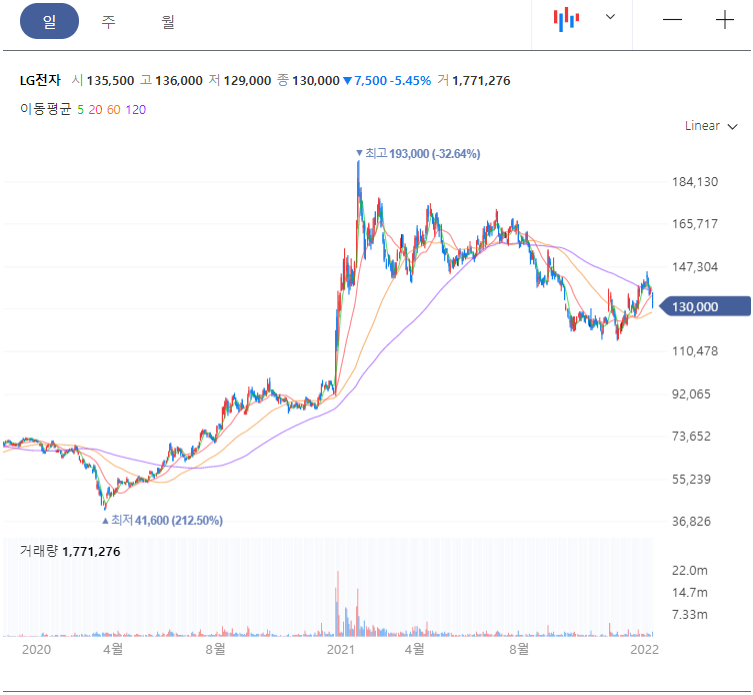Click the 147,304 price axis label
The width and height of the screenshot is (753, 695).
click(x=694, y=267)
